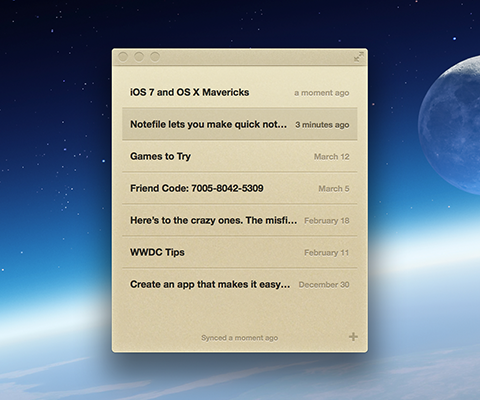Enter fullscreen using the arrows icon

click(358, 57)
